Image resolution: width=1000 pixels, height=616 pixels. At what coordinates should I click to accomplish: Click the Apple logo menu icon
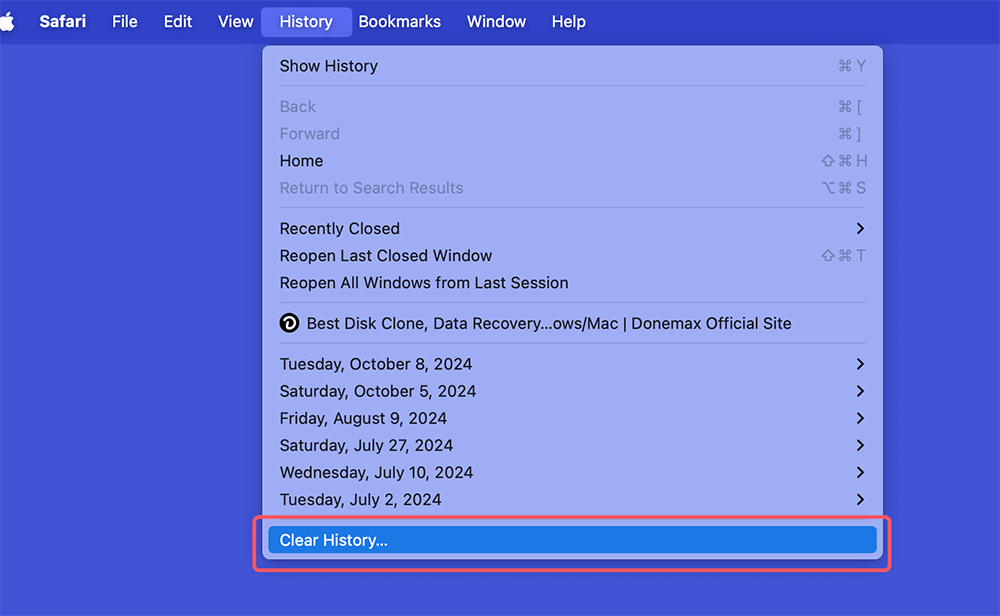coord(7,21)
